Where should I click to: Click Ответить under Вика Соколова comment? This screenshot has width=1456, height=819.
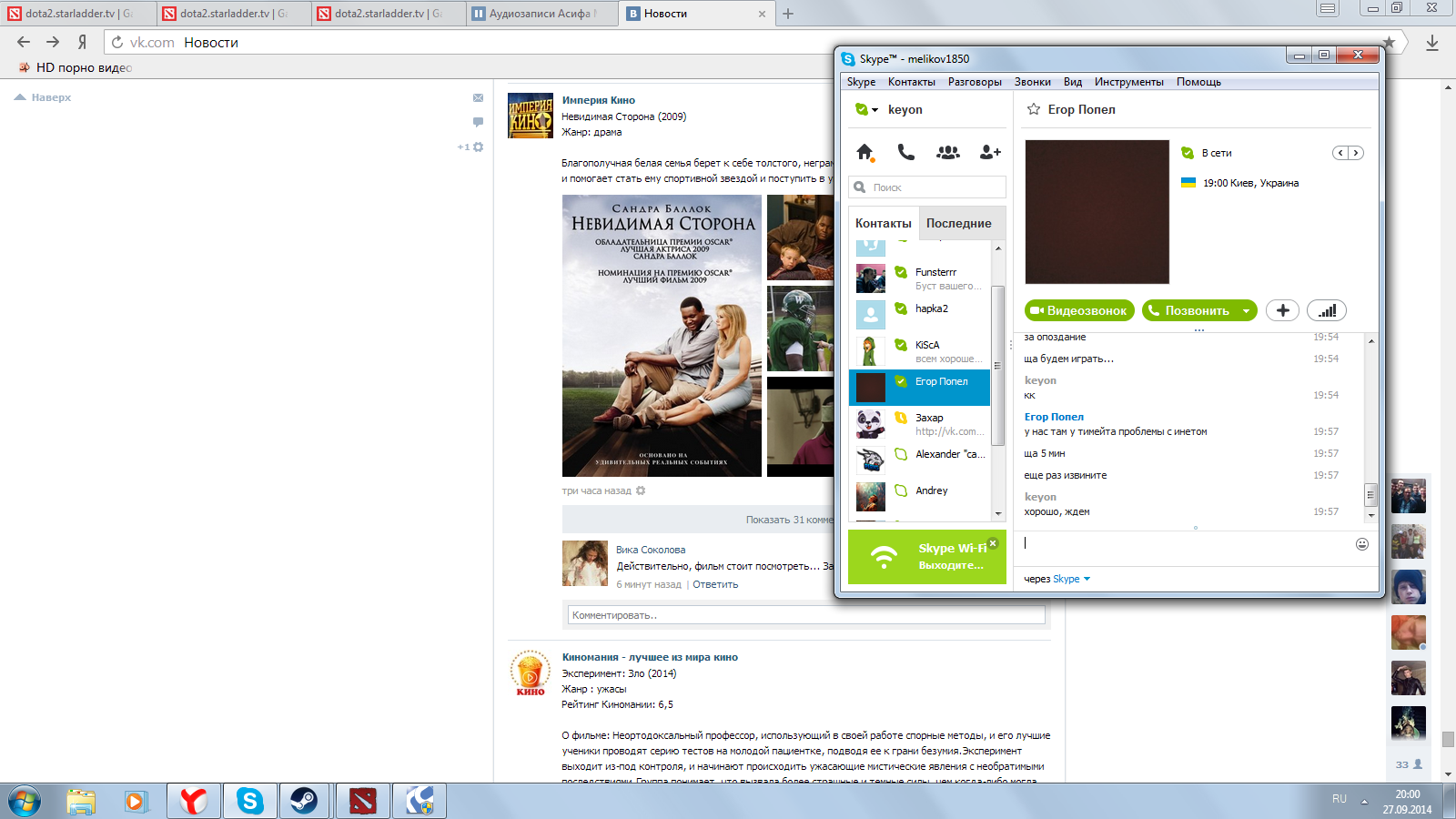tap(715, 584)
